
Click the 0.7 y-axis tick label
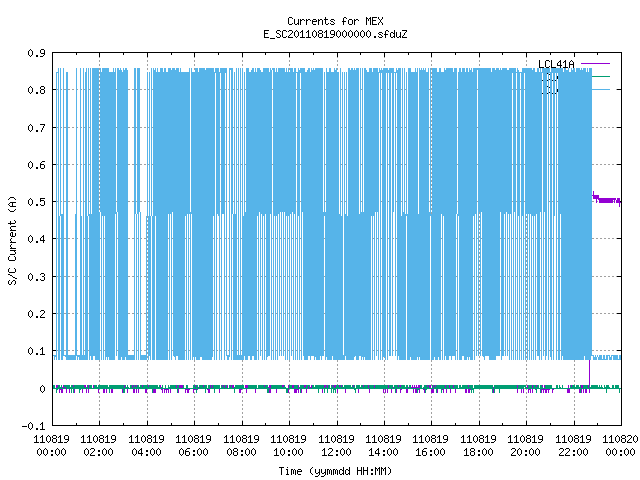coord(36,128)
